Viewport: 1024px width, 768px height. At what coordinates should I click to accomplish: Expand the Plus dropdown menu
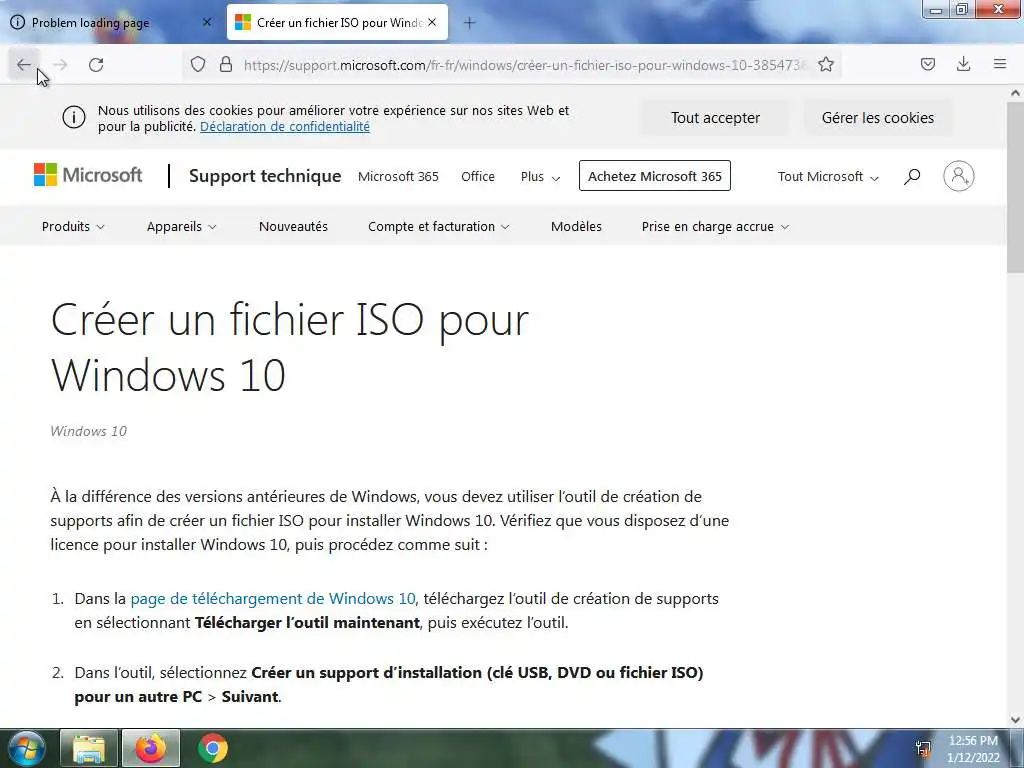coord(540,176)
